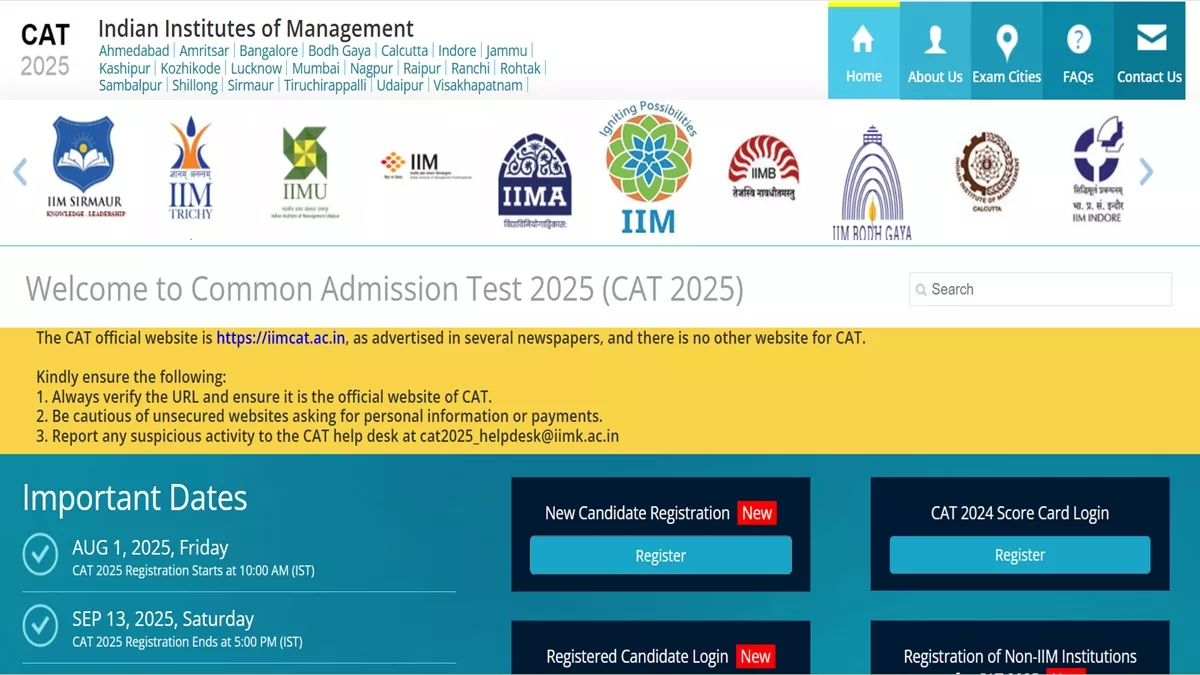This screenshot has width=1200, height=675.
Task: Click the New badge beside Registered Candidate Login
Action: point(756,656)
